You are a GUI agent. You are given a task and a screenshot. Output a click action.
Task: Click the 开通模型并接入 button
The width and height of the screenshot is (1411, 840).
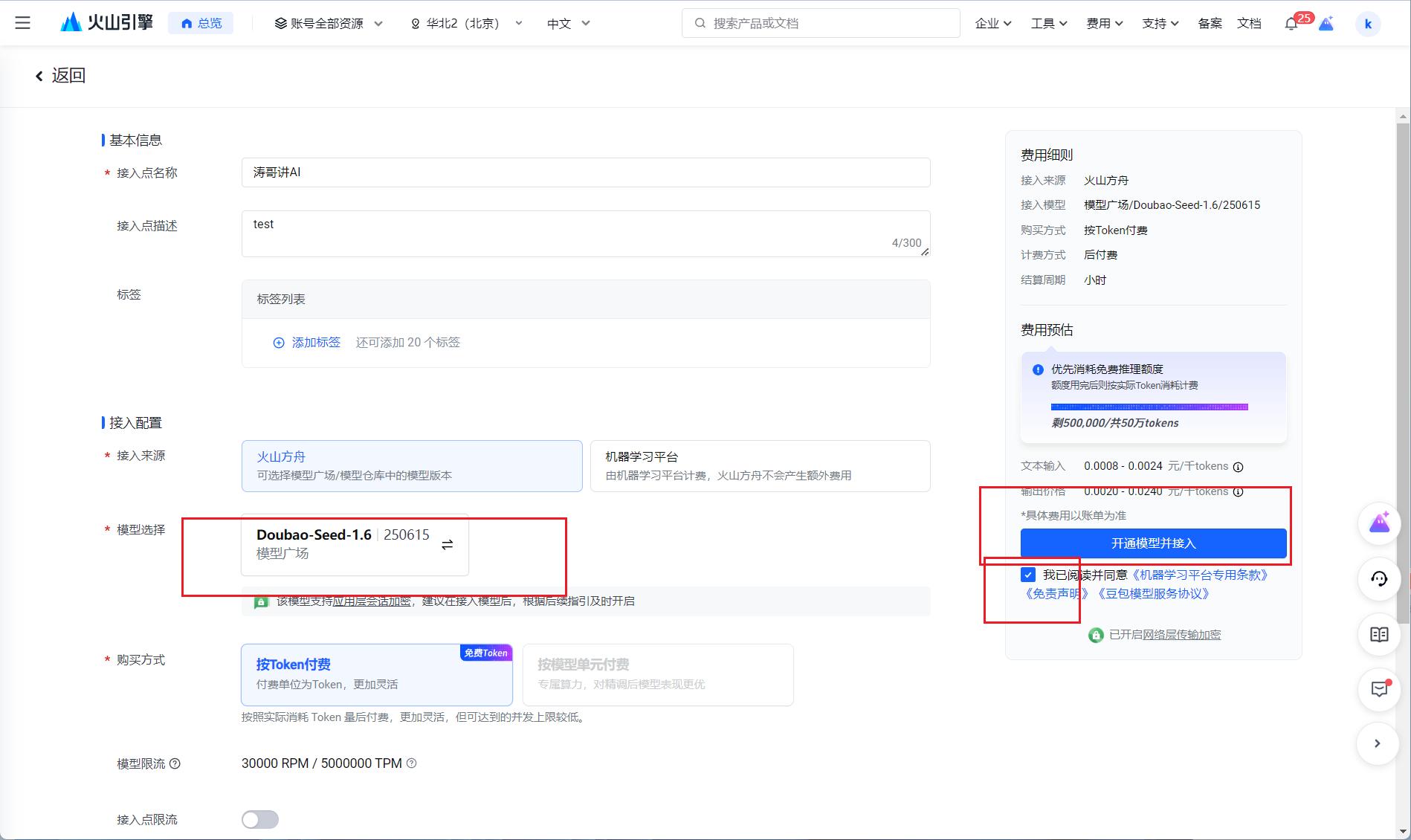tap(1153, 543)
